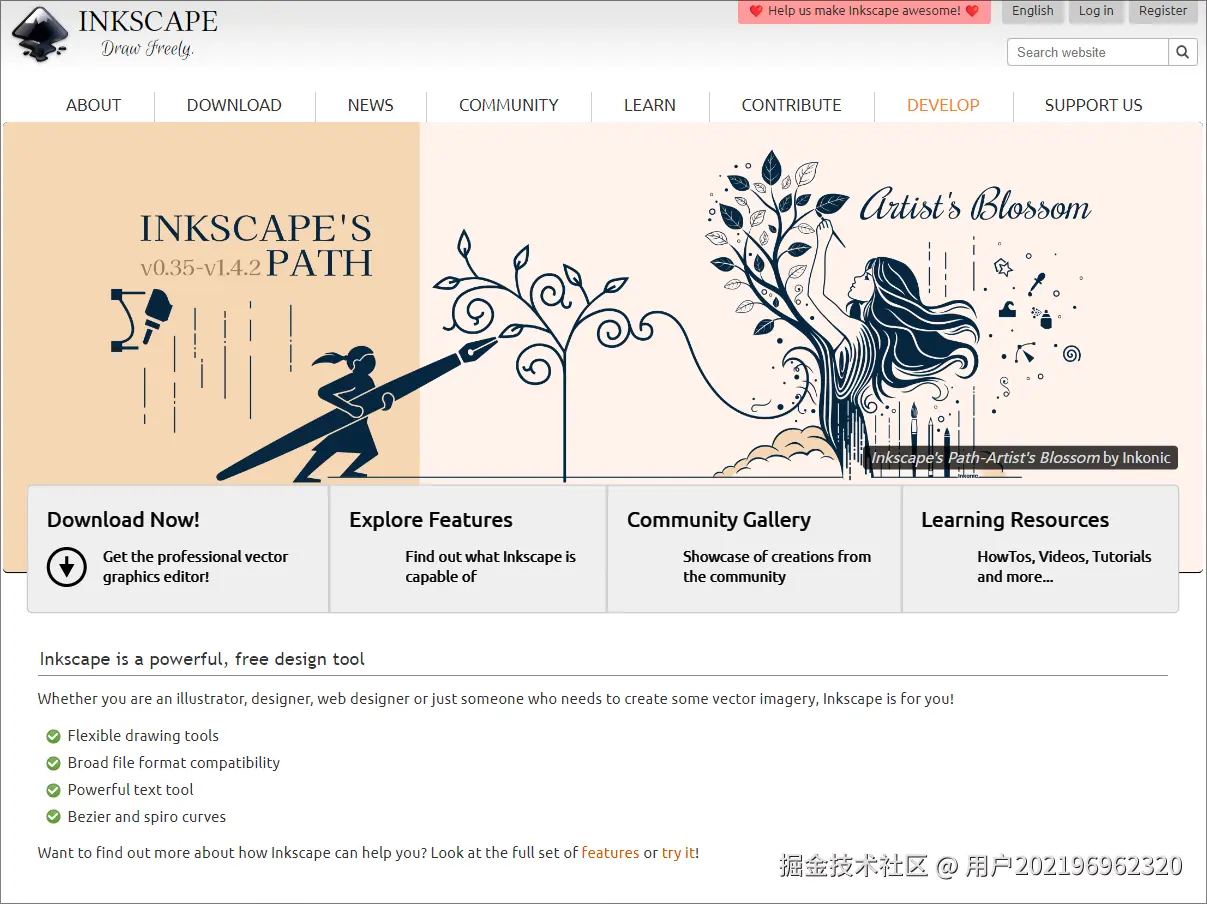This screenshot has height=904, width=1207.
Task: Click the Inkscape's Path-Artist's Blossom caption link
Action: pos(985,458)
